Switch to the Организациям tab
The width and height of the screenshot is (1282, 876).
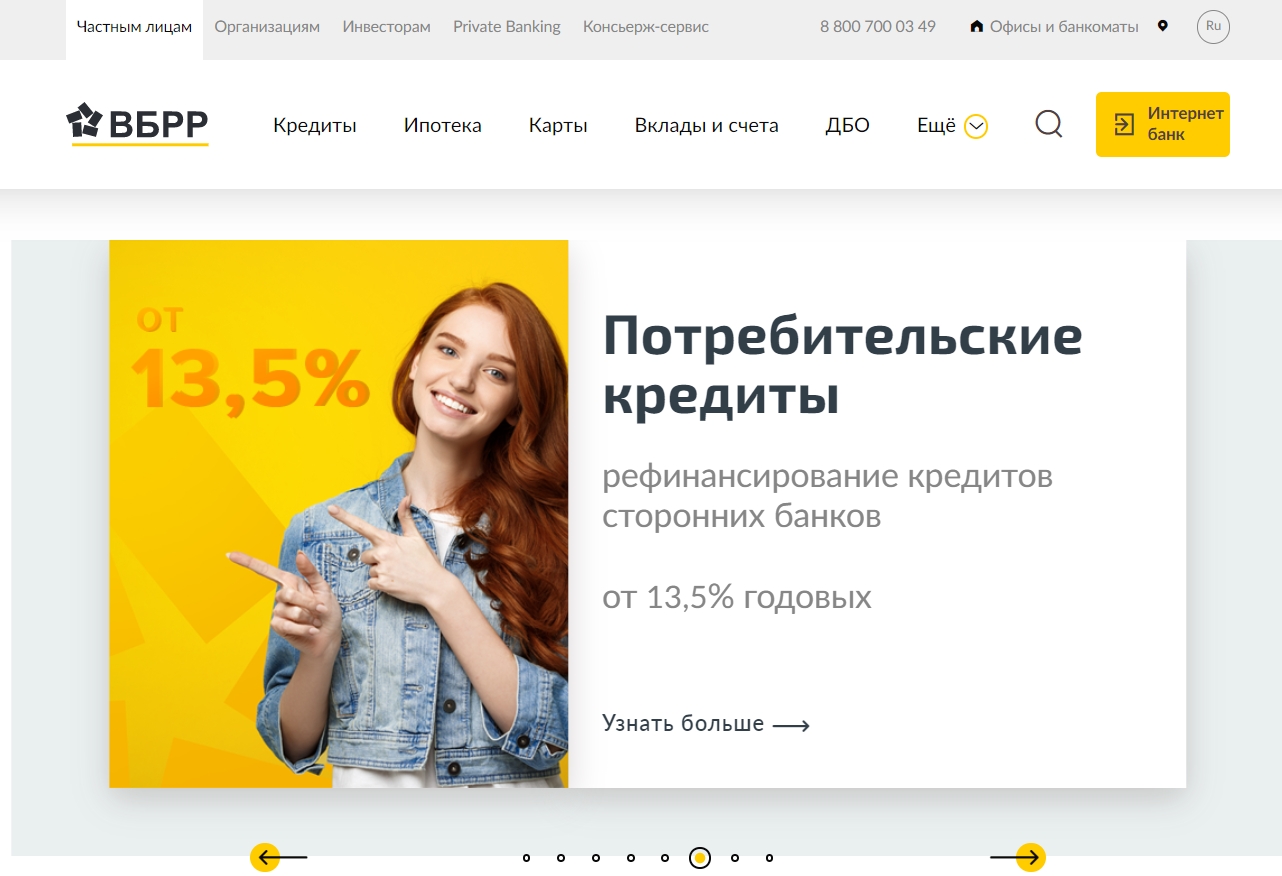point(267,27)
